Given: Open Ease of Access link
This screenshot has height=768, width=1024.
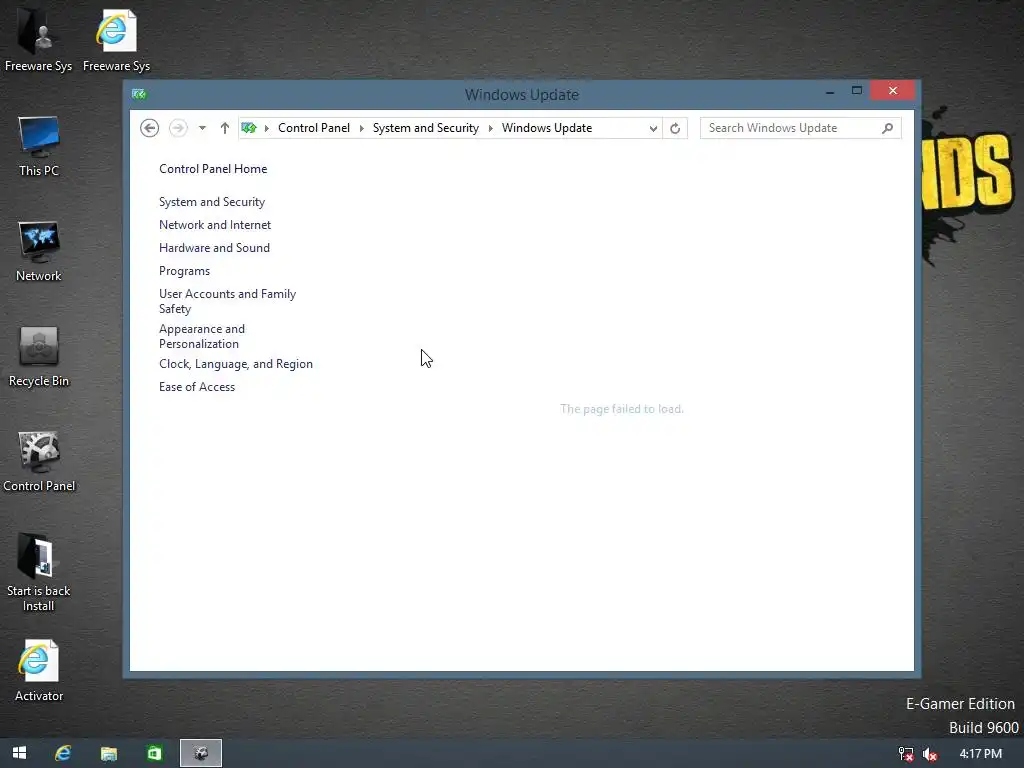Looking at the screenshot, I should (197, 387).
